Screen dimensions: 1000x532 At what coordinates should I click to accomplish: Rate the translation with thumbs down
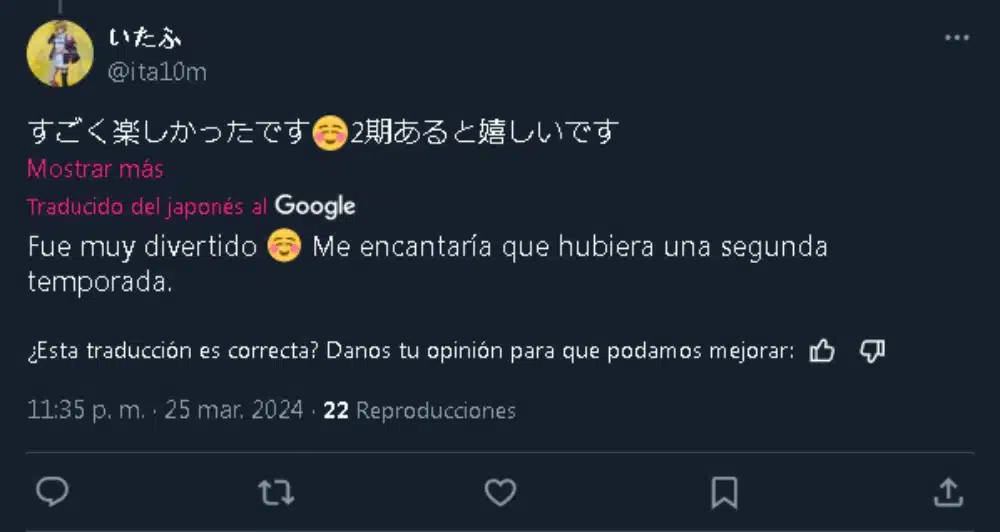[873, 351]
